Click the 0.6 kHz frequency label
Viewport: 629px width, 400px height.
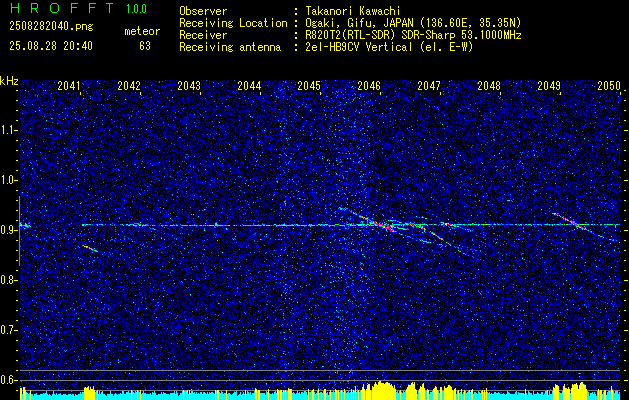tap(8, 380)
